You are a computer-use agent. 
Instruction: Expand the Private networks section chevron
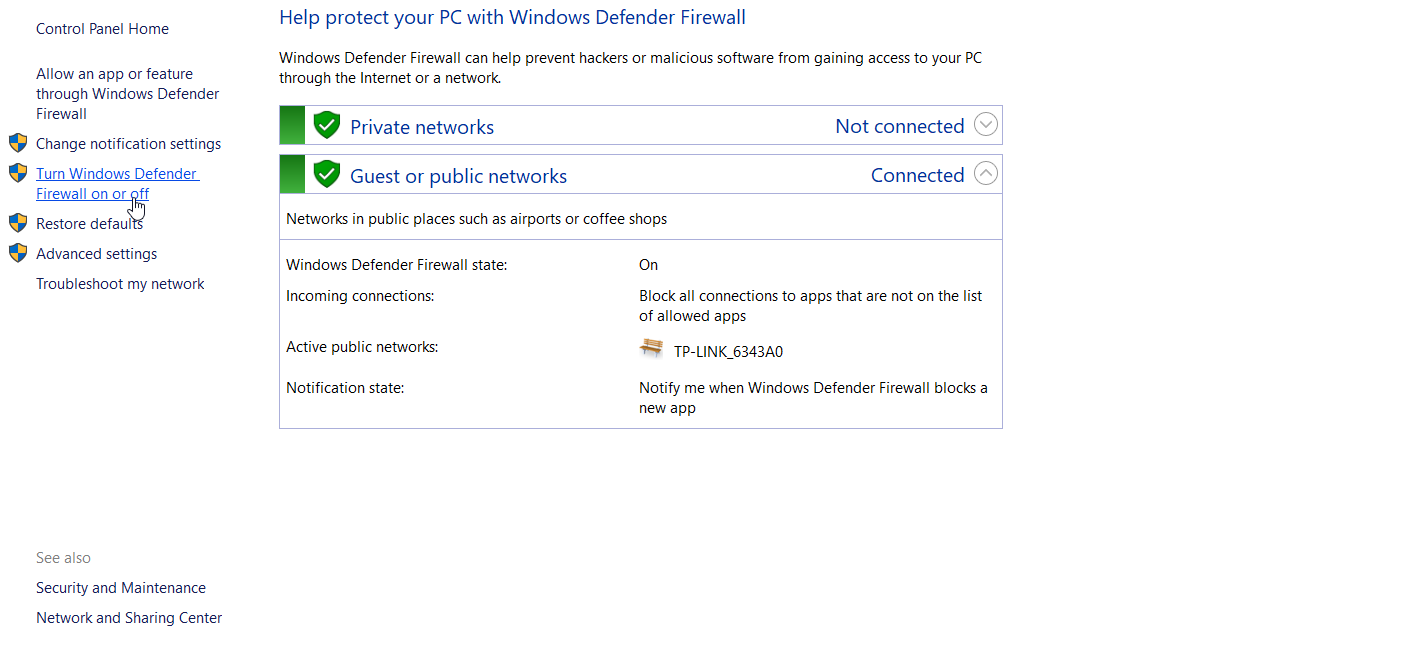coord(986,125)
